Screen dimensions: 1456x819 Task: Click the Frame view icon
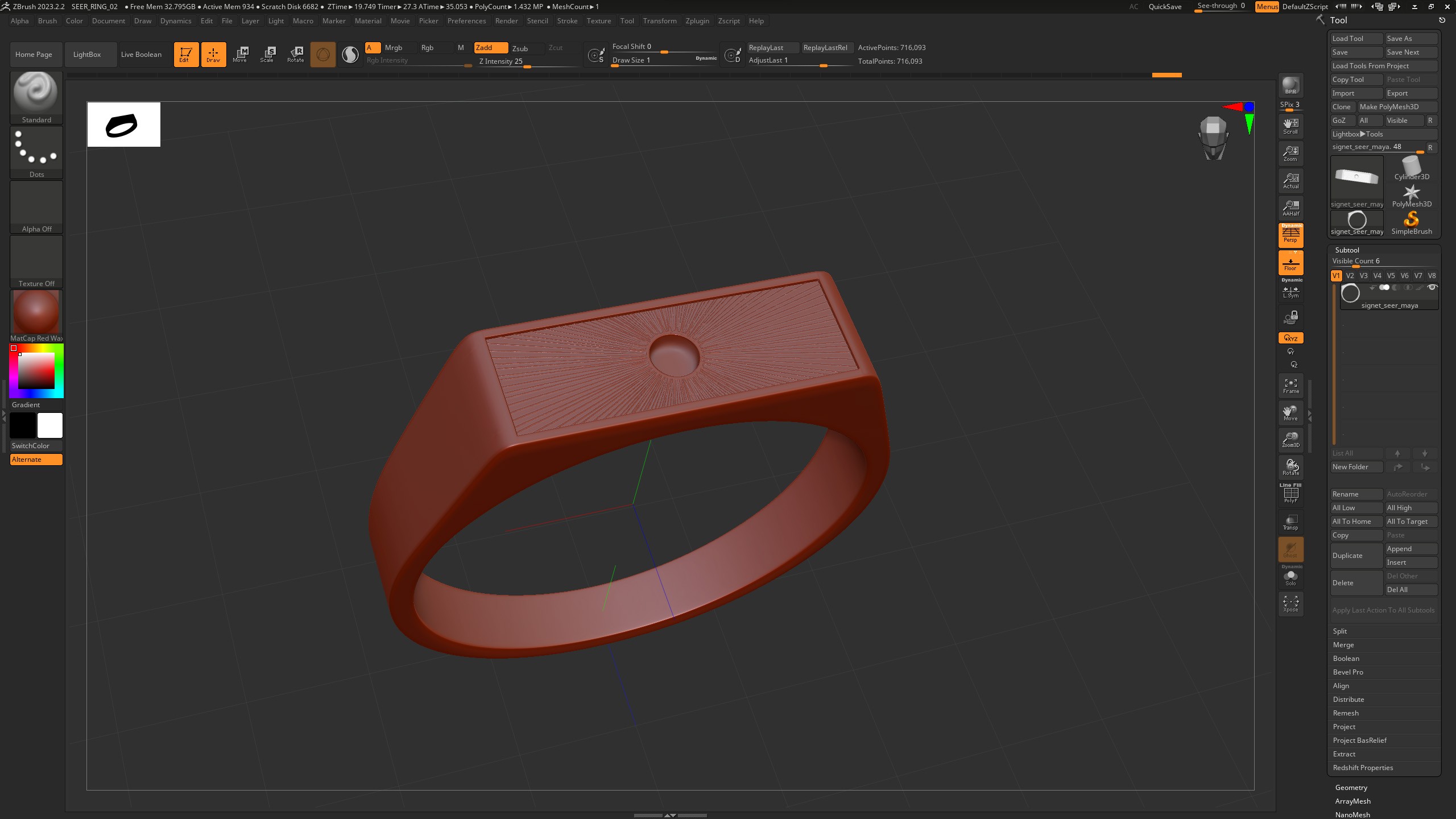coord(1290,385)
